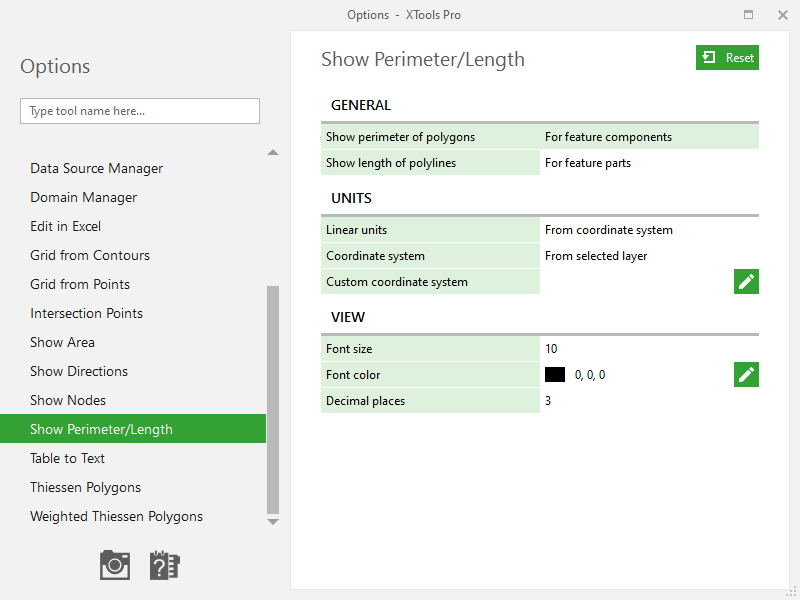Click the 'Custom coordinate system' label
Viewport: 800px width, 600px height.
pos(396,282)
